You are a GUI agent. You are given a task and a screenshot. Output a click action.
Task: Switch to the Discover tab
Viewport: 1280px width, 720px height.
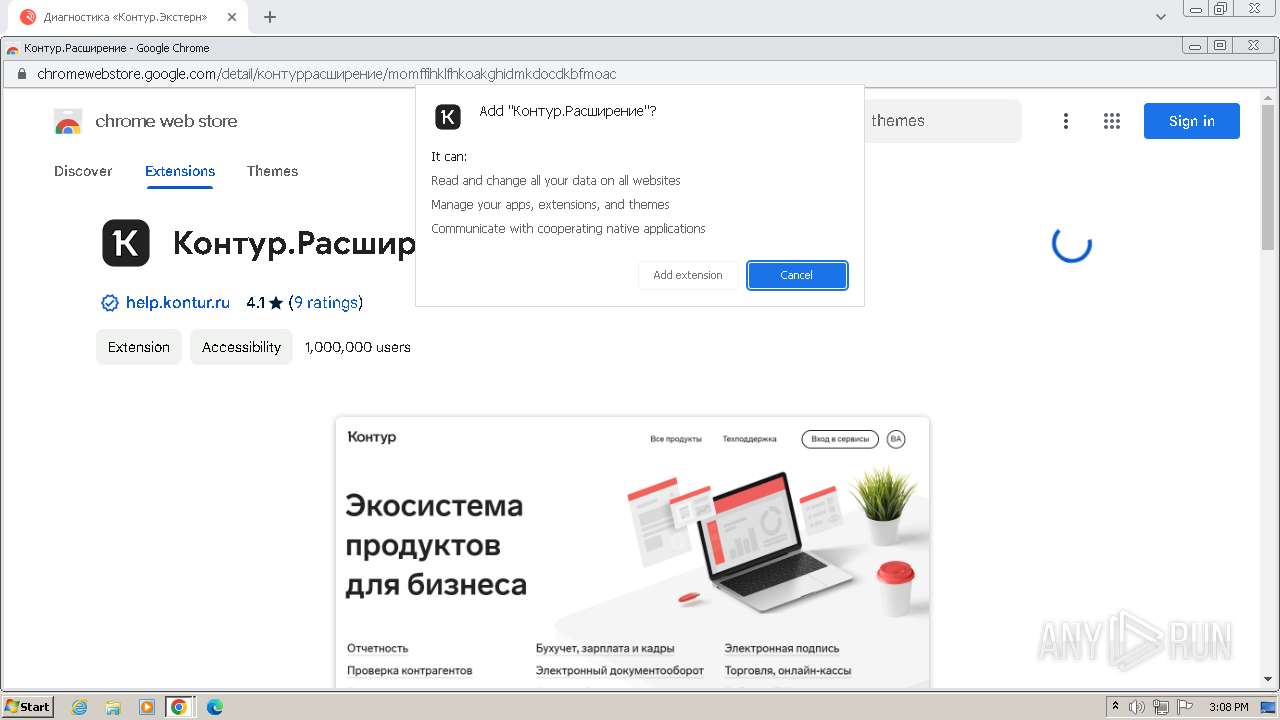(83, 171)
